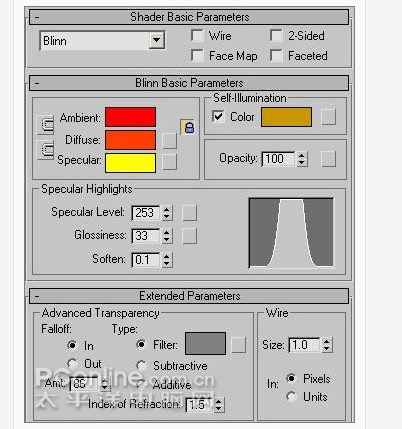
Task: Open the Specular color map button
Action: (169, 162)
